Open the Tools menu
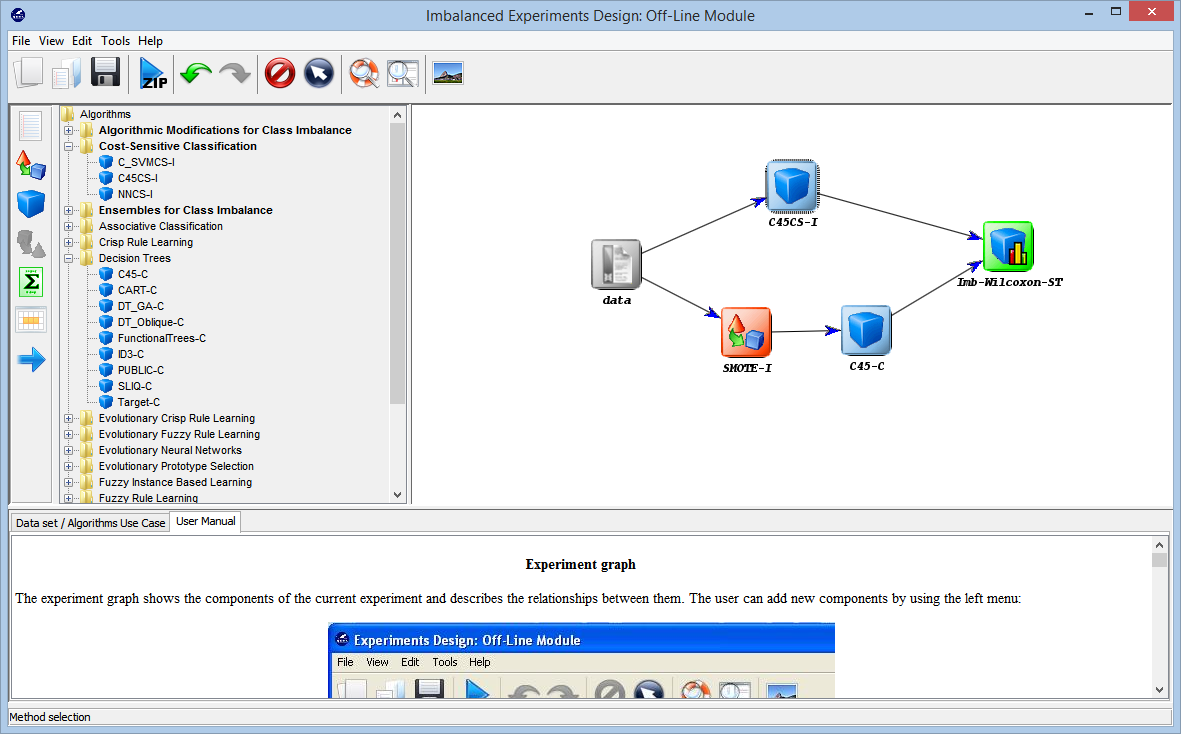Screen dimensions: 1181x734 coord(115,41)
